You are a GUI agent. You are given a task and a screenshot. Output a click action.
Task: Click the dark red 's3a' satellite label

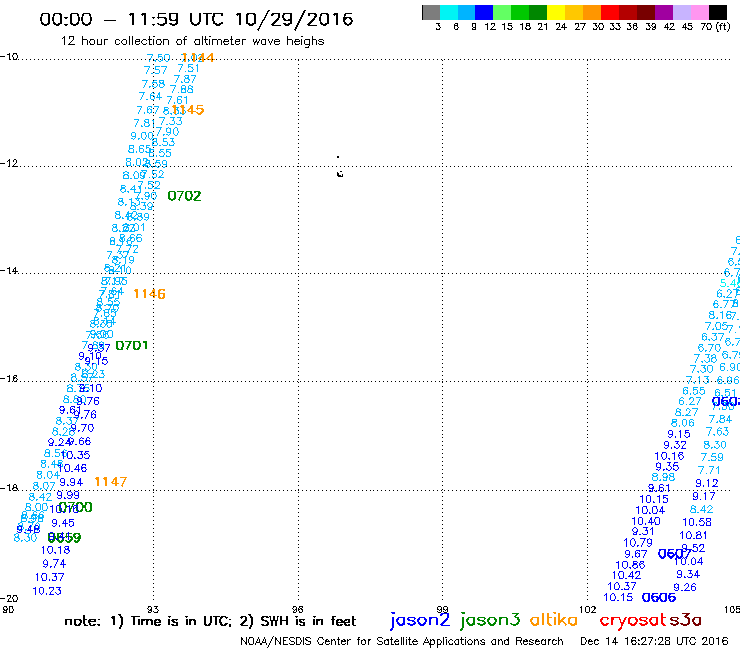click(685, 619)
